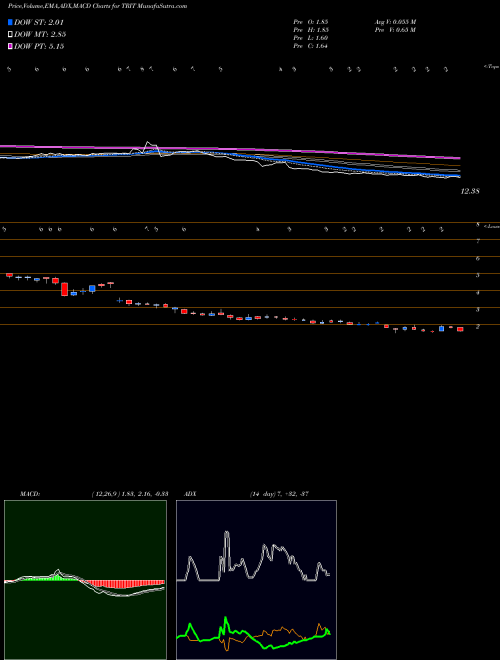This screenshot has height=660, width=500.
Task: Click the 'Pre L: 1.60' value
Action: [311, 38]
